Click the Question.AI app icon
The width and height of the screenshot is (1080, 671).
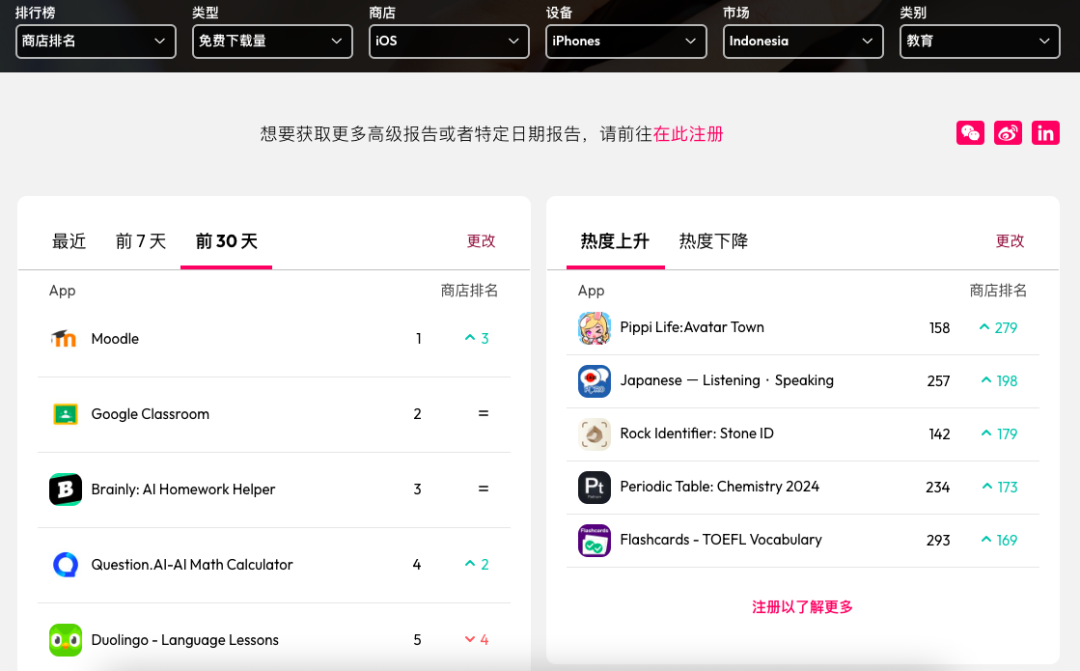tap(65, 564)
